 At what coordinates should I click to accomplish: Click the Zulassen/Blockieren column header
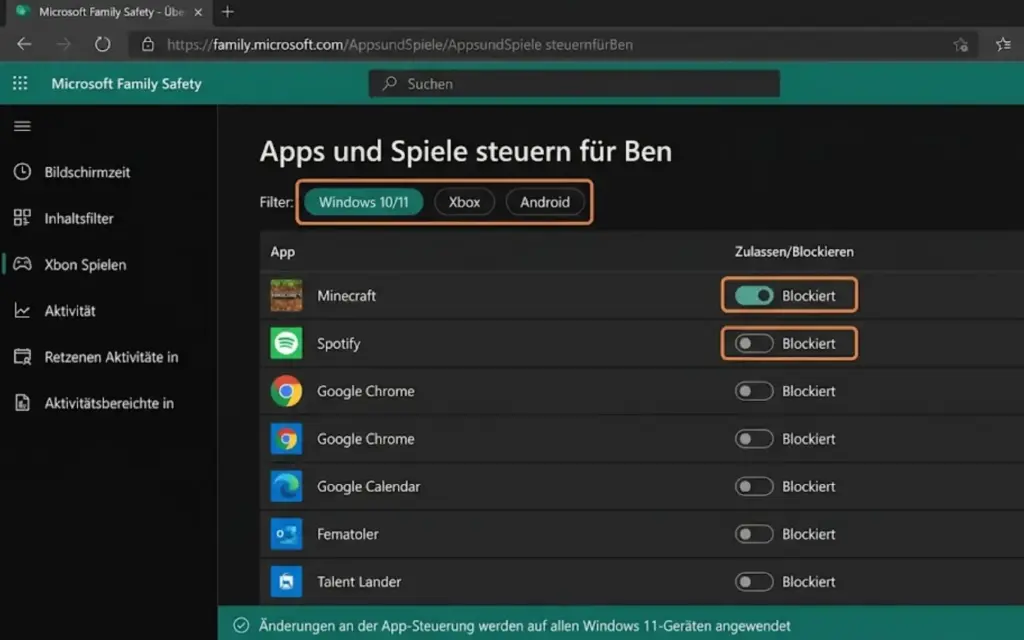click(x=793, y=251)
